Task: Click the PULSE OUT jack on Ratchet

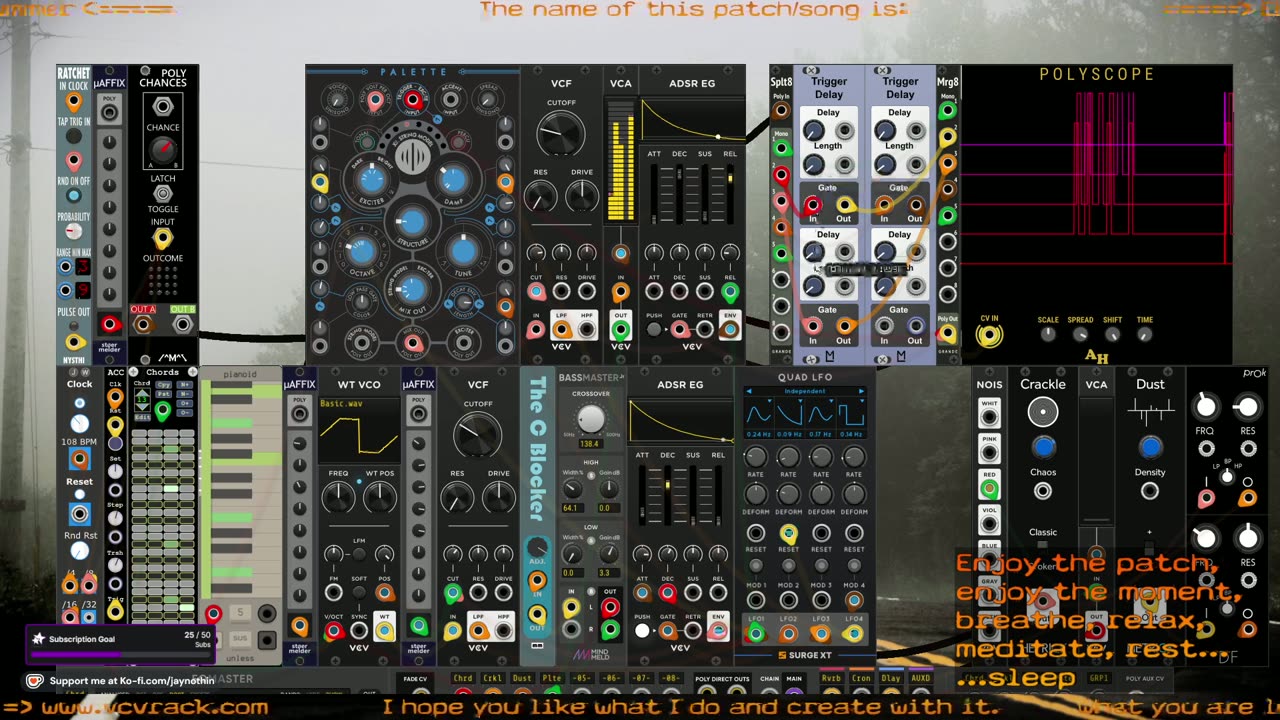Action: [73, 342]
